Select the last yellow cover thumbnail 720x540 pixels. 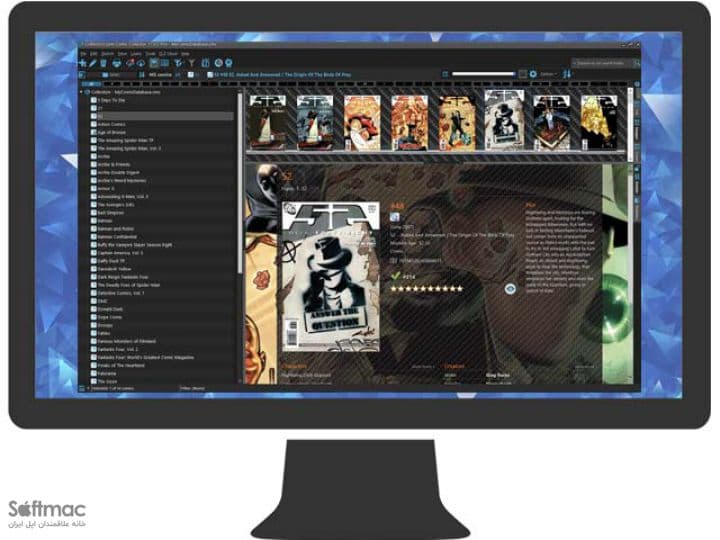click(599, 122)
